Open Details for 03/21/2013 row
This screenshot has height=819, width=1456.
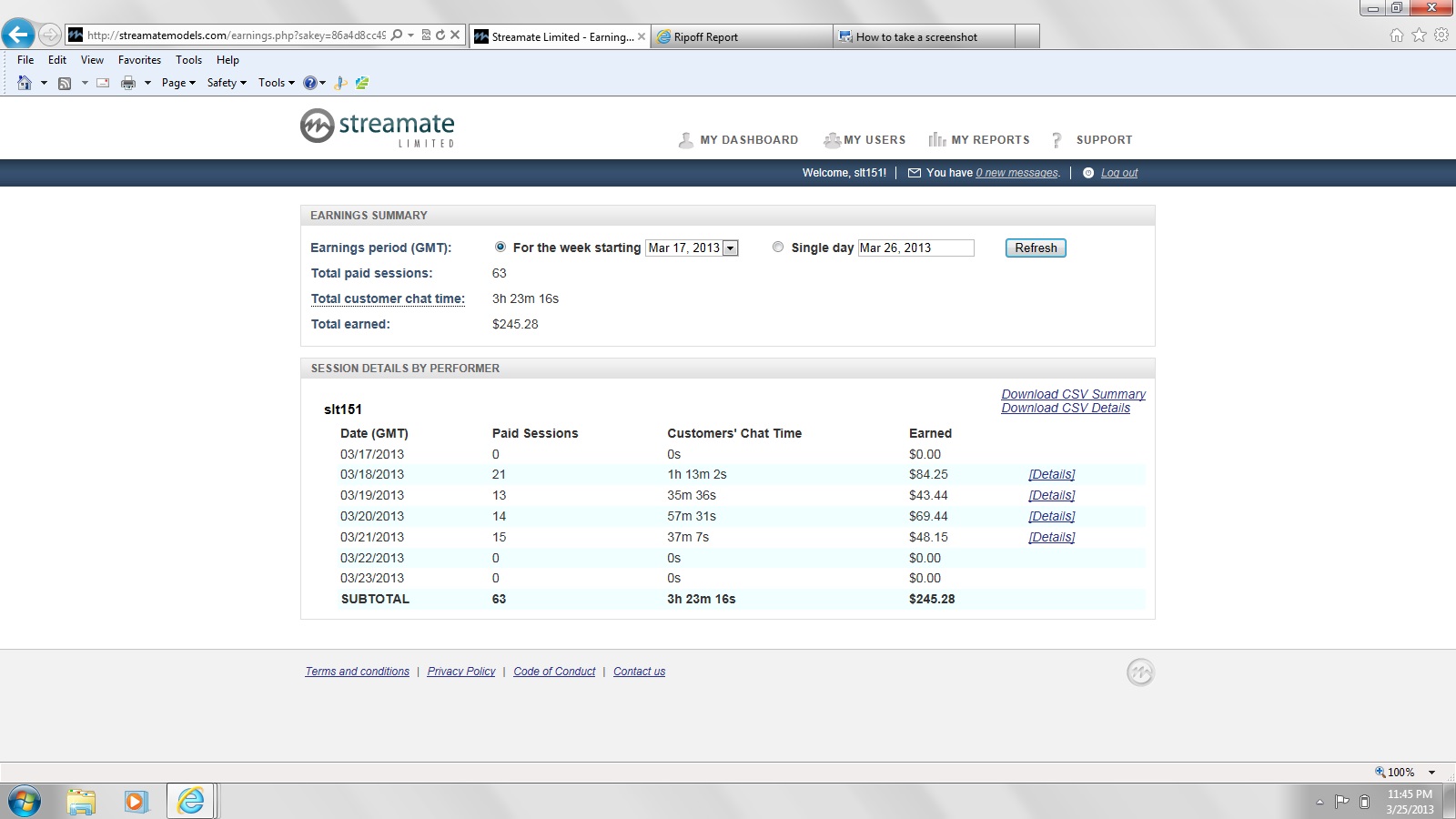point(1051,537)
